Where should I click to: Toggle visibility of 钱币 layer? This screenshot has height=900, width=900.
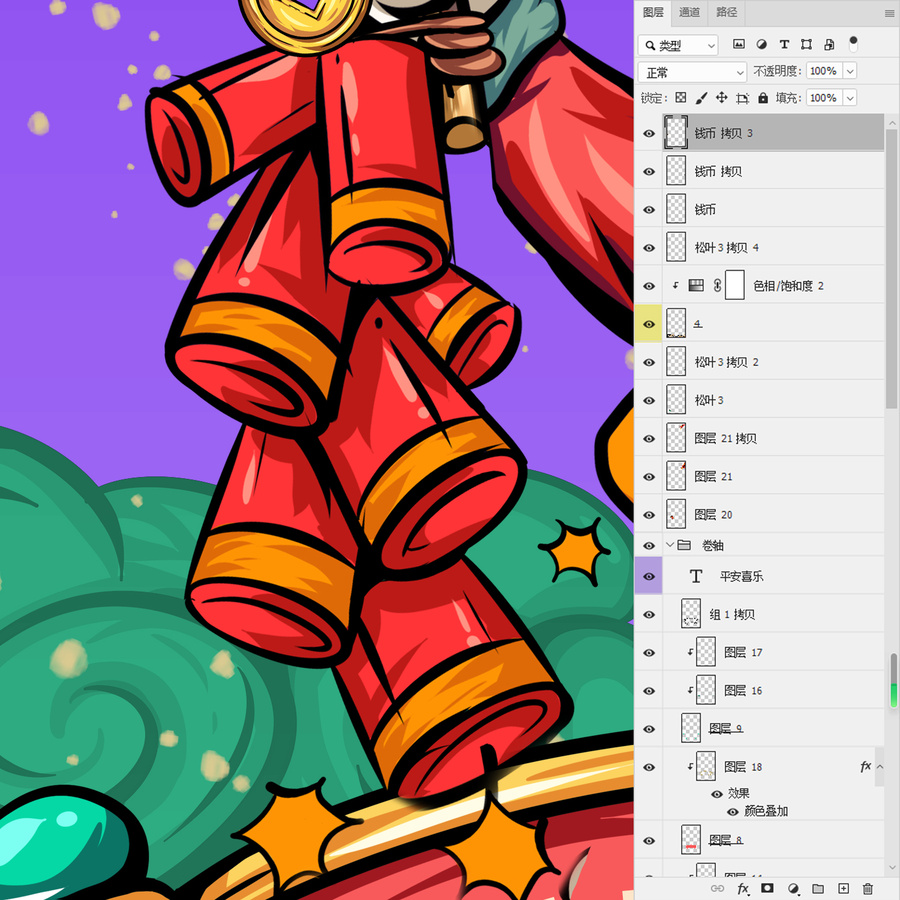(x=649, y=210)
